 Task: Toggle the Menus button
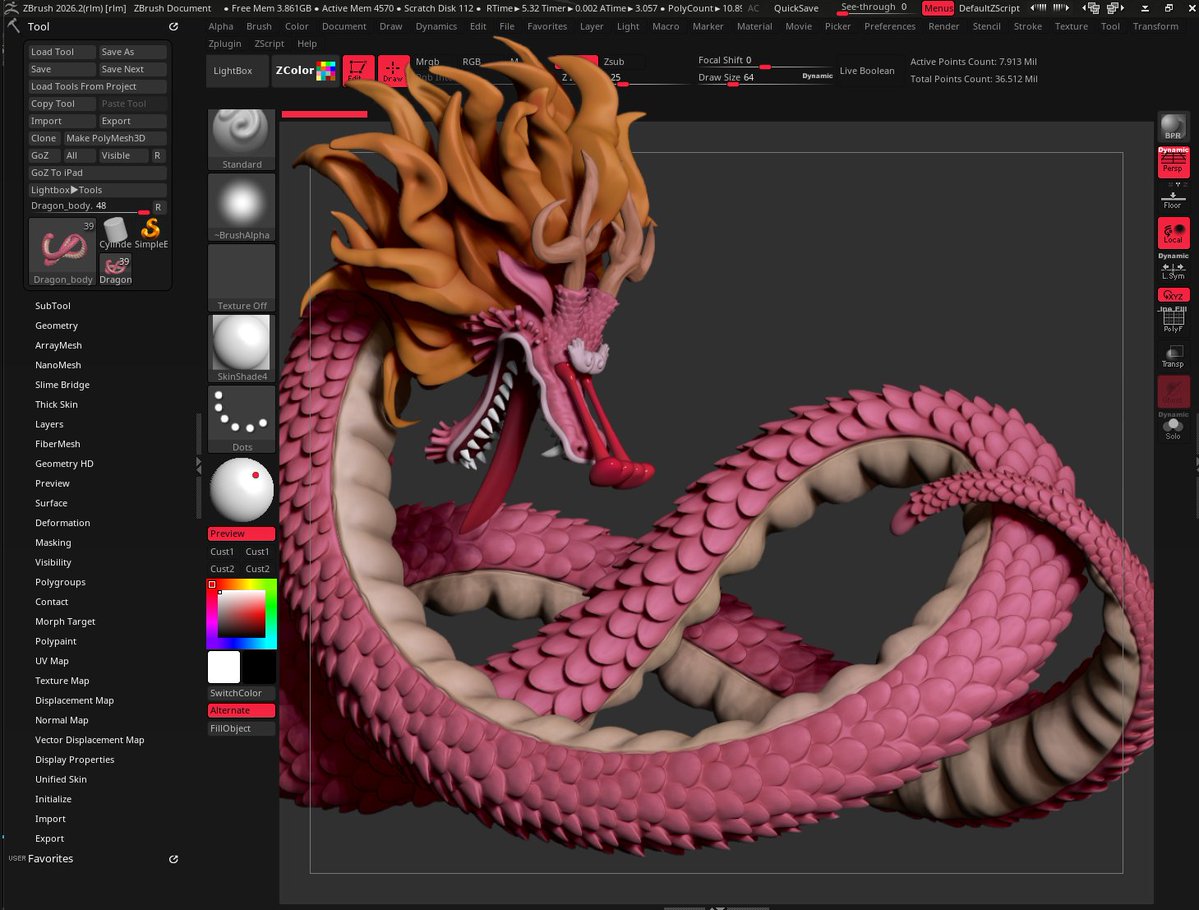pos(937,8)
